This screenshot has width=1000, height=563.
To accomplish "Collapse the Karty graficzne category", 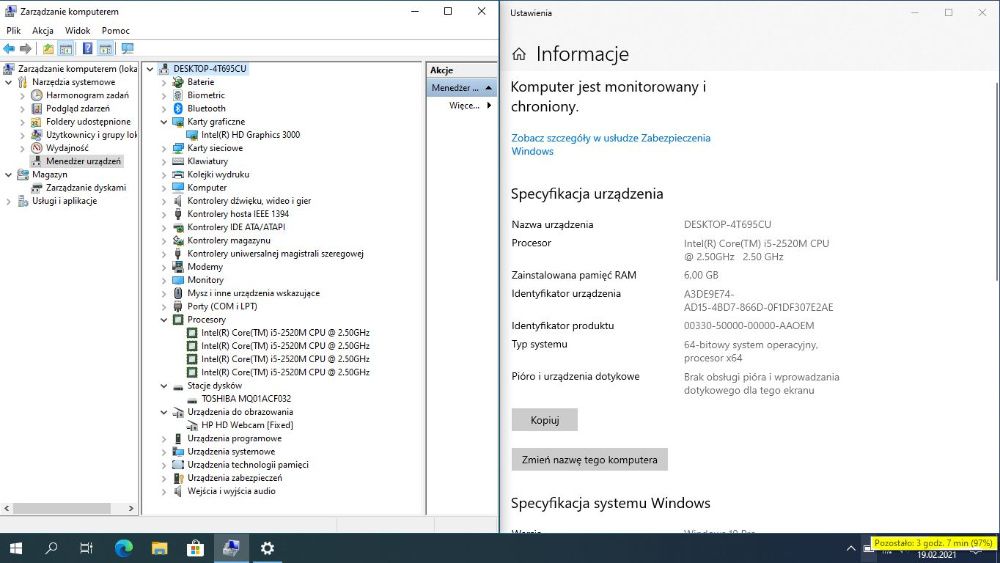I will click(x=164, y=122).
